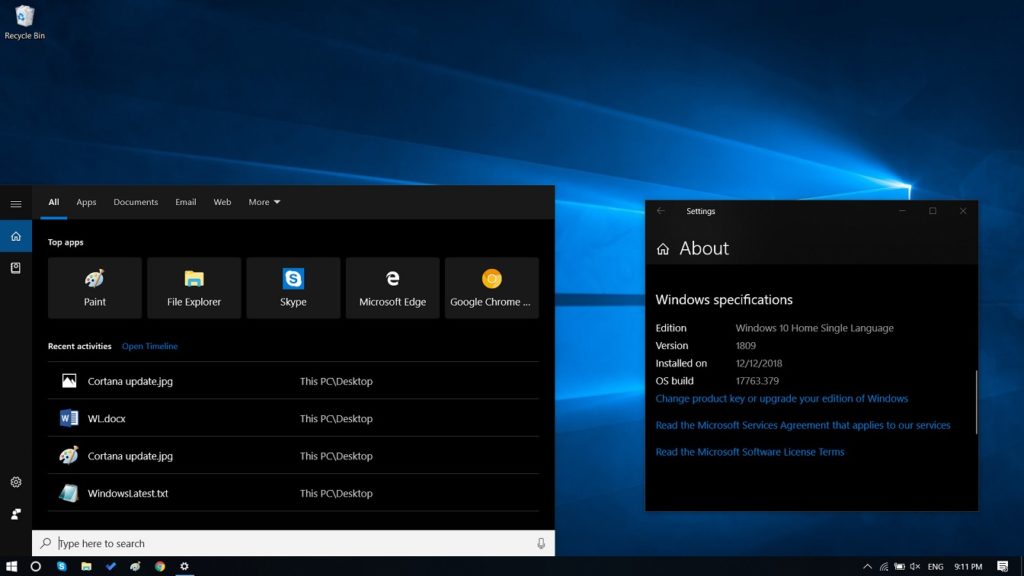Click the change product key link in About
This screenshot has height=576, width=1024.
click(781, 398)
